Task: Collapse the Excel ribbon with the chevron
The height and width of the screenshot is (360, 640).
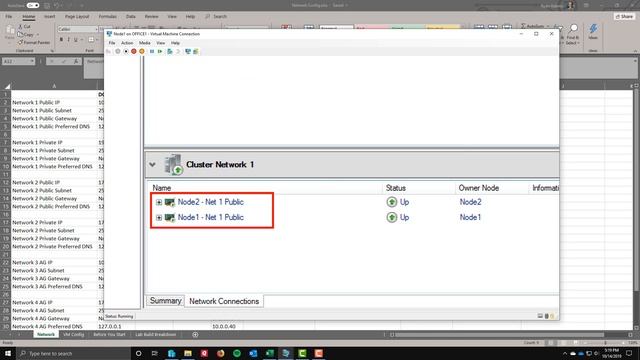Action: click(635, 51)
